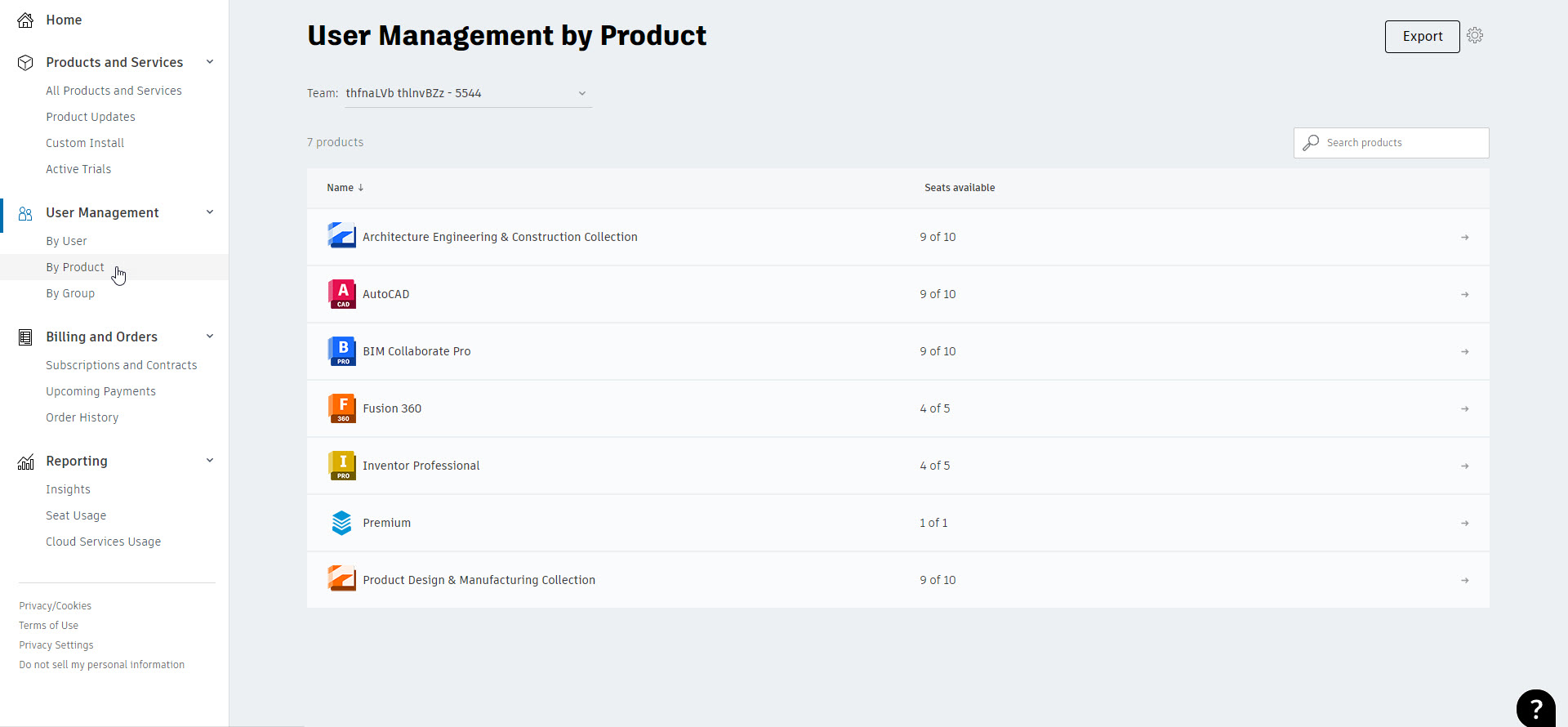Viewport: 1568px width, 727px height.
Task: Click the Name column header
Action: (341, 188)
